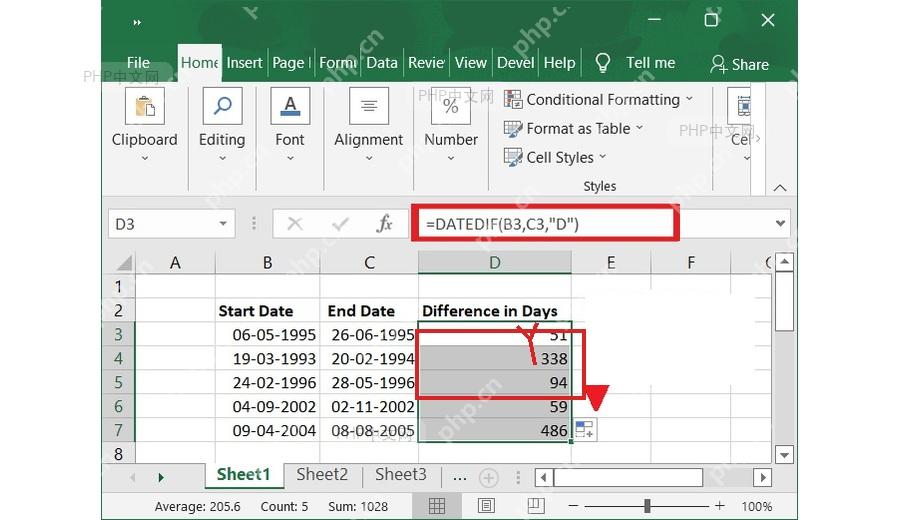Expand the Font group dropdown
This screenshot has width=900, height=520.
point(290,158)
